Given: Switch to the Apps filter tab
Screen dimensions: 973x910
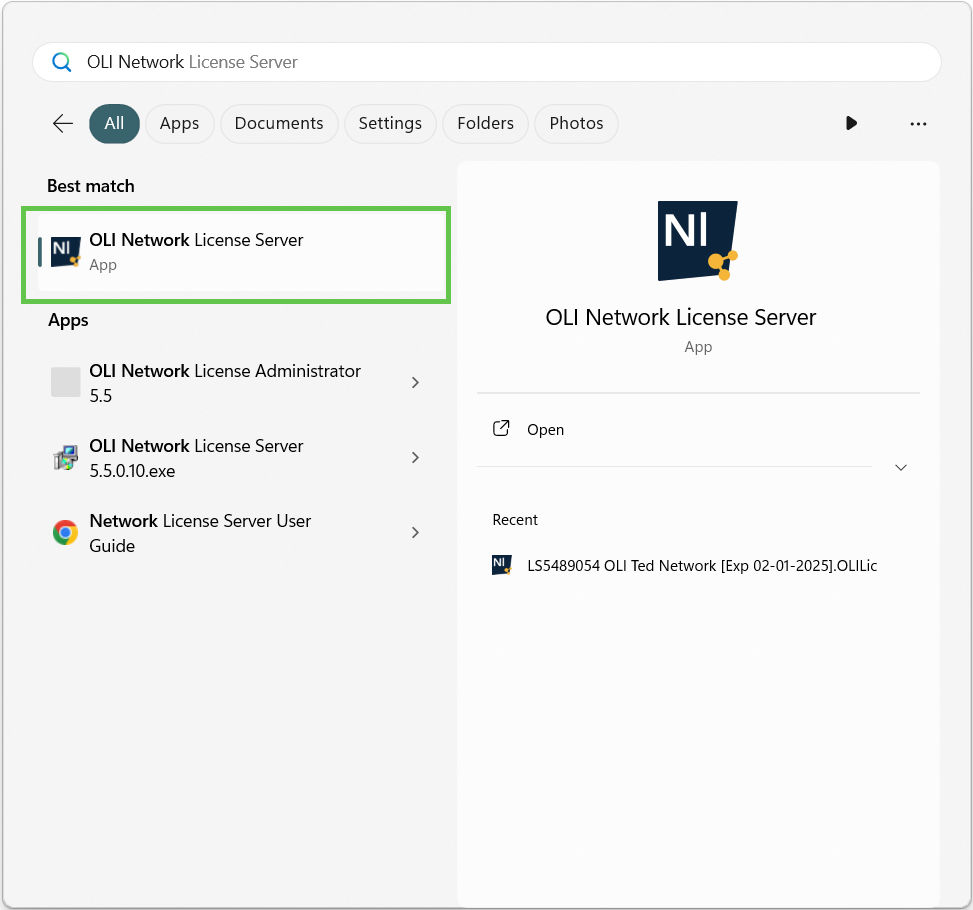Looking at the screenshot, I should (179, 124).
